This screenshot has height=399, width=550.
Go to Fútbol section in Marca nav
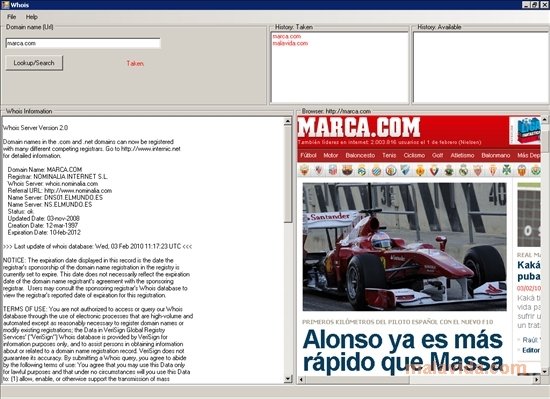(308, 155)
